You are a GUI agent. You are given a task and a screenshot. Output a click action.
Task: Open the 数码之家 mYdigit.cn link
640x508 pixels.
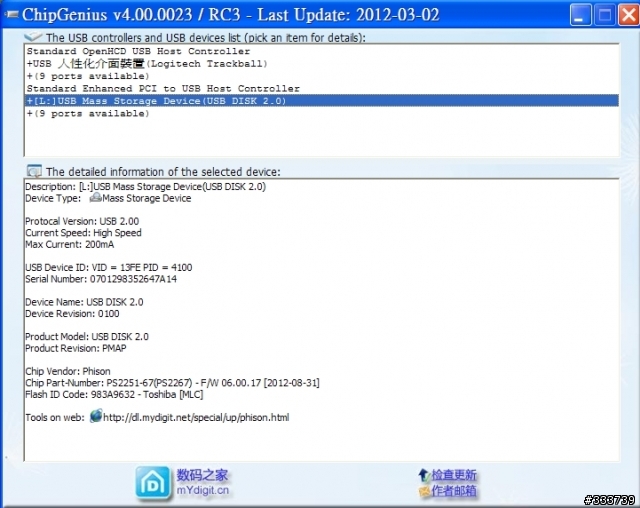[x=202, y=482]
